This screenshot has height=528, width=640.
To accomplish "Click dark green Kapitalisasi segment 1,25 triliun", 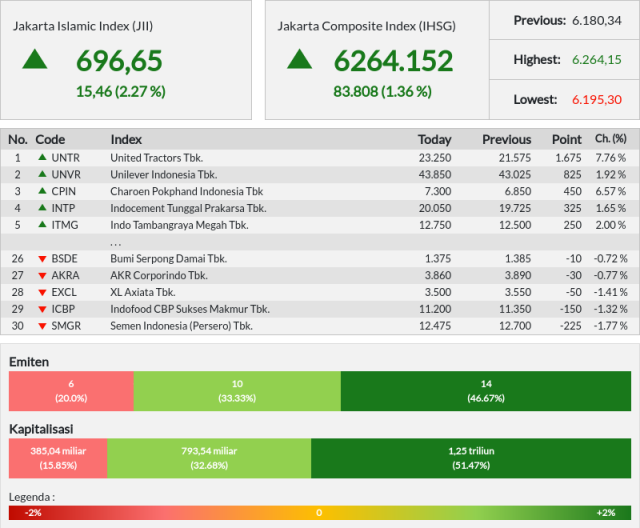I will [471, 458].
